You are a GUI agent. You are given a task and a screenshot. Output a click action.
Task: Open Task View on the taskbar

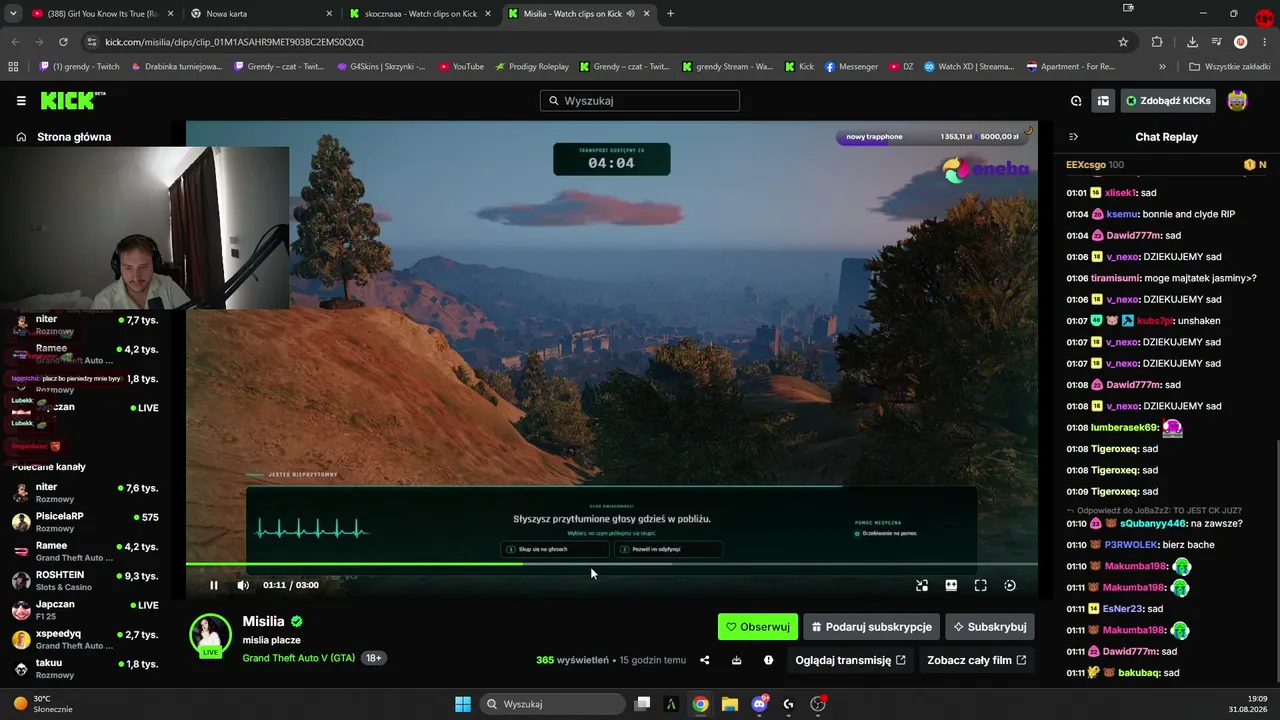pyautogui.click(x=643, y=704)
